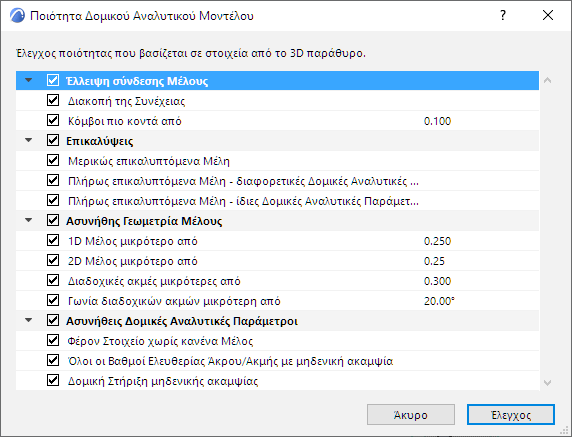Collapse the Επικαλύψεις group arrow
This screenshot has height=437, width=572.
[x=28, y=140]
